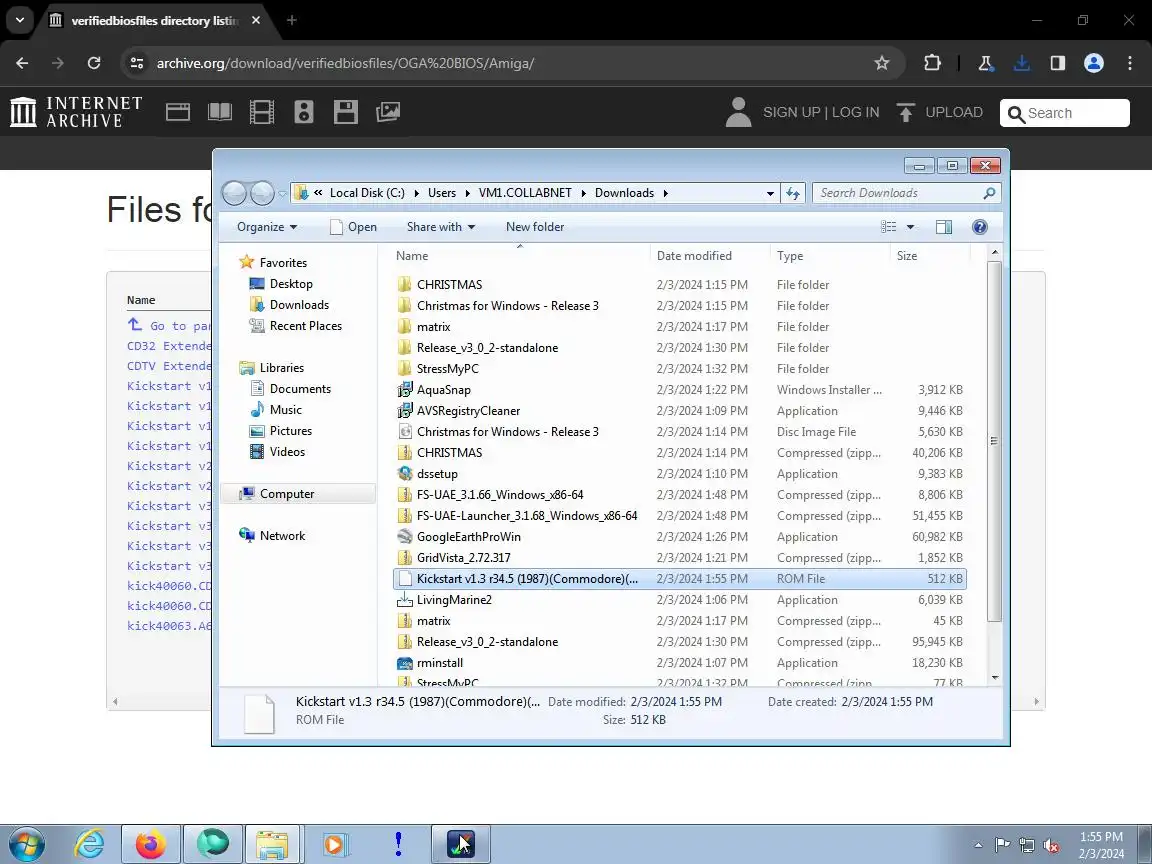Sort files by Type column header
The image size is (1152, 864).
tap(829, 256)
